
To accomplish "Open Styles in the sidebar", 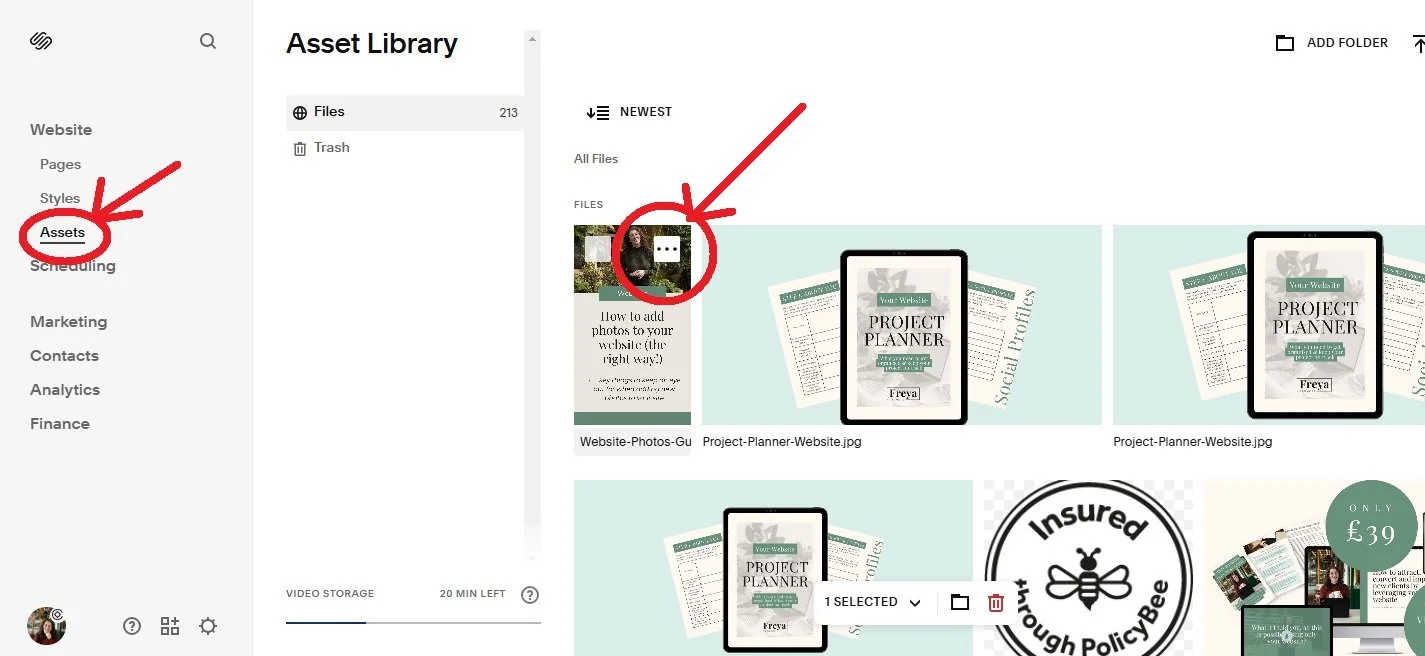I will click(x=60, y=198).
